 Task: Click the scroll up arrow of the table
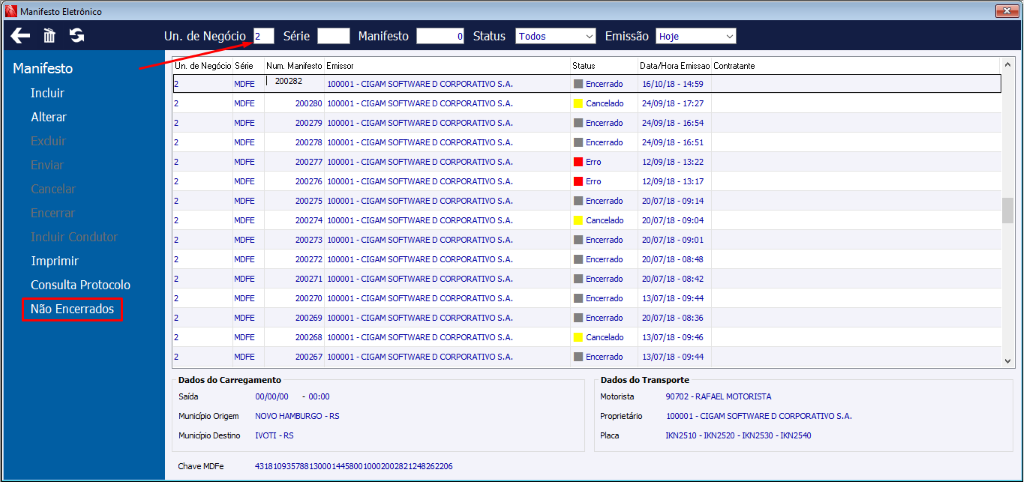[x=1008, y=65]
